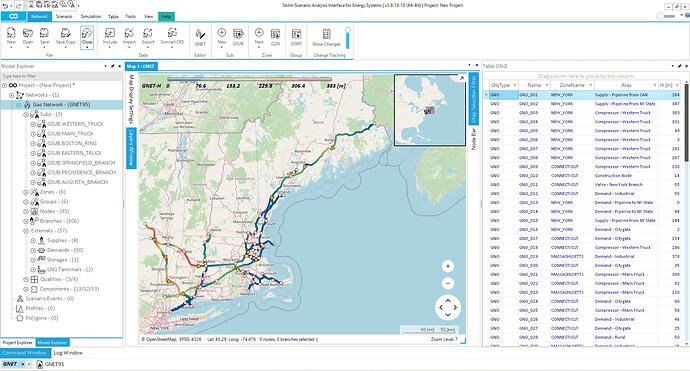690x371 pixels.
Task: Expand the Project (New Project) node
Action: click(4, 85)
